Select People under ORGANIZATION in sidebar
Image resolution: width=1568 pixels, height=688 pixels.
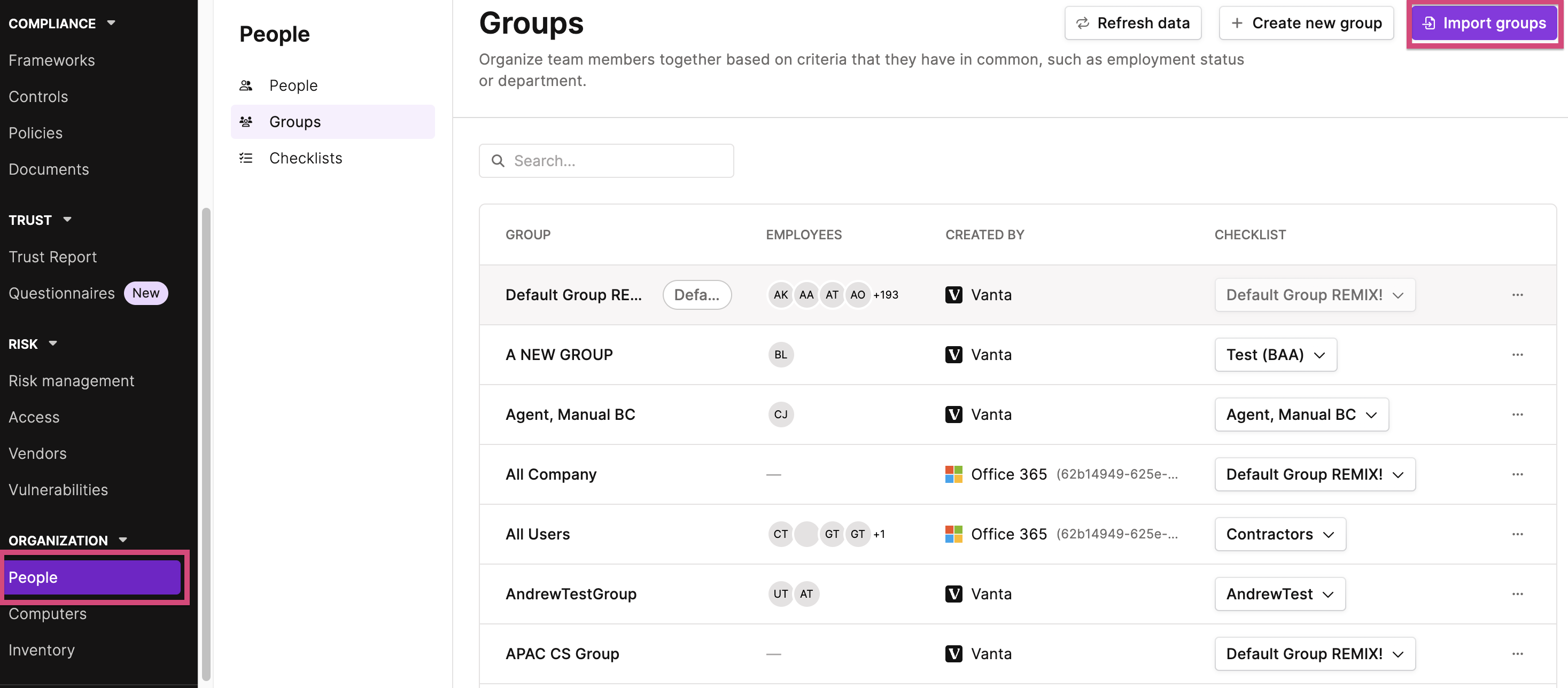[92, 577]
